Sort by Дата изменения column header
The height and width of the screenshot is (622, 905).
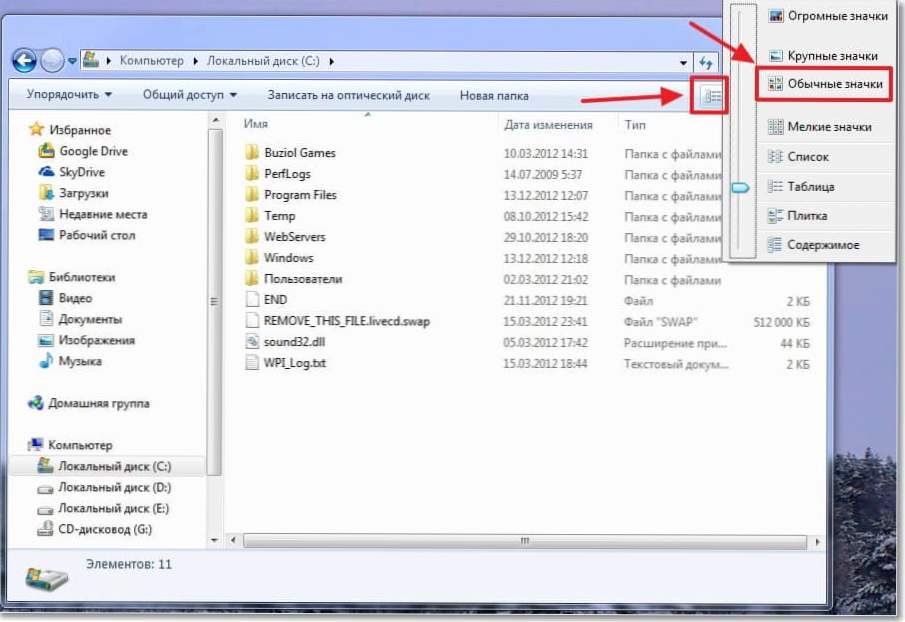(x=548, y=125)
